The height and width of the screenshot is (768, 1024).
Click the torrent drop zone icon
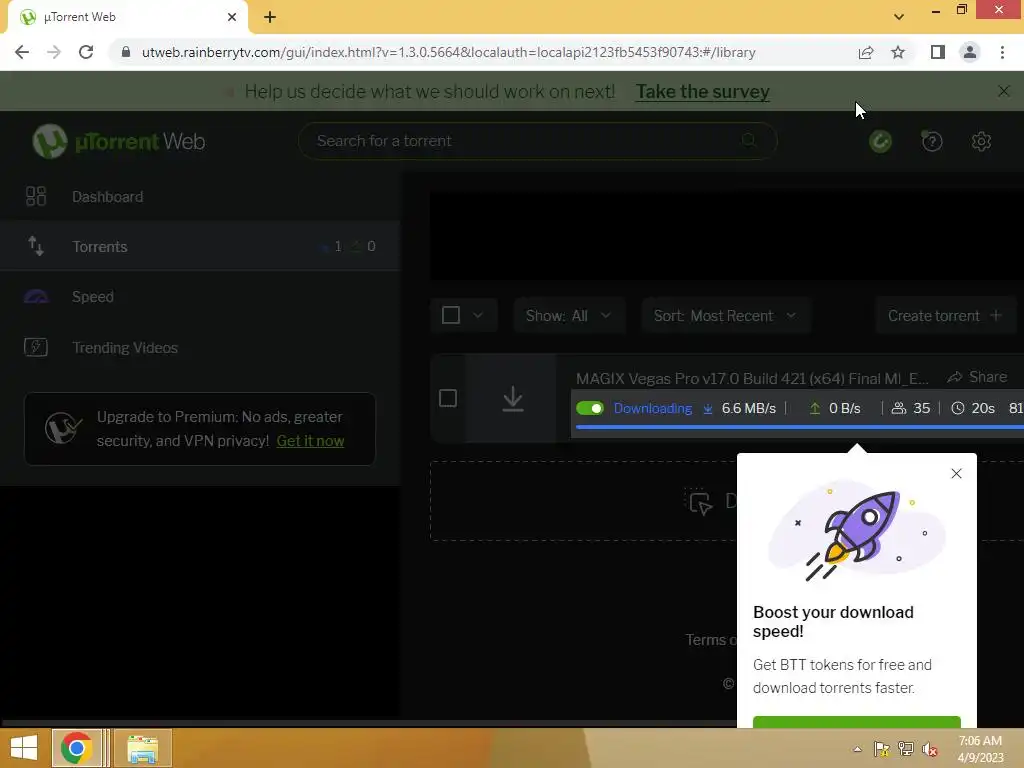point(700,502)
